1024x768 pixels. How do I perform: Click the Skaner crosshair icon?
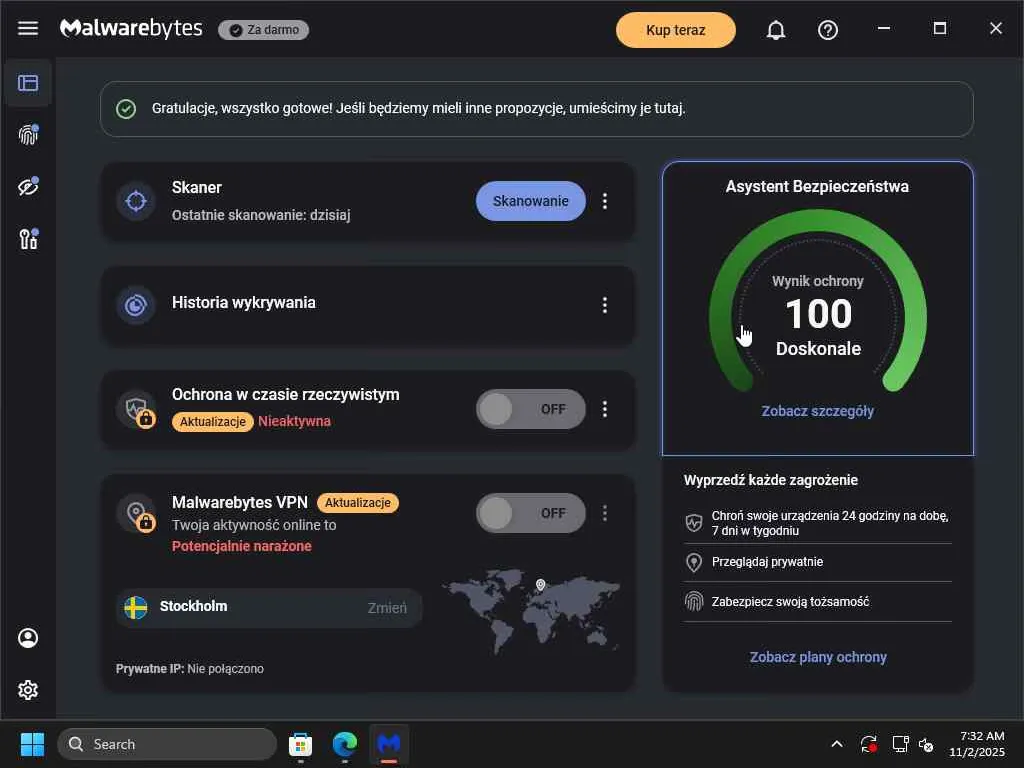coord(136,201)
